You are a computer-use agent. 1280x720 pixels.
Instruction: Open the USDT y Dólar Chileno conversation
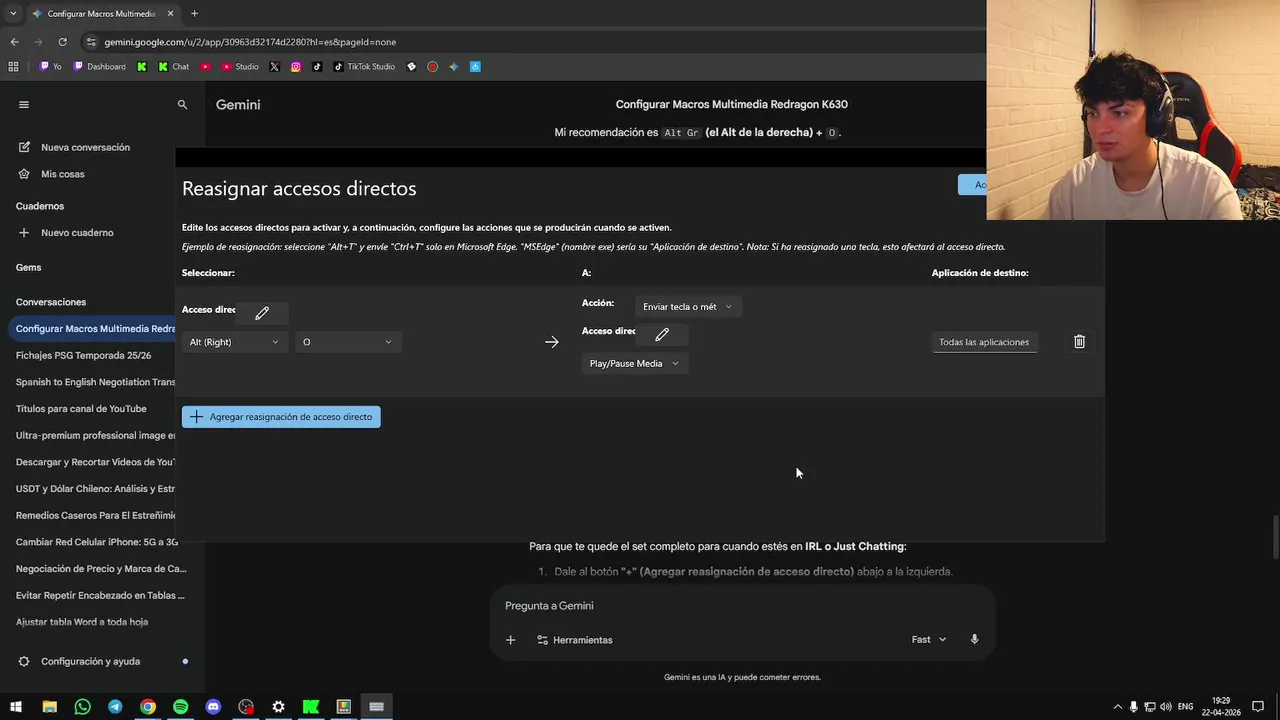click(x=96, y=489)
